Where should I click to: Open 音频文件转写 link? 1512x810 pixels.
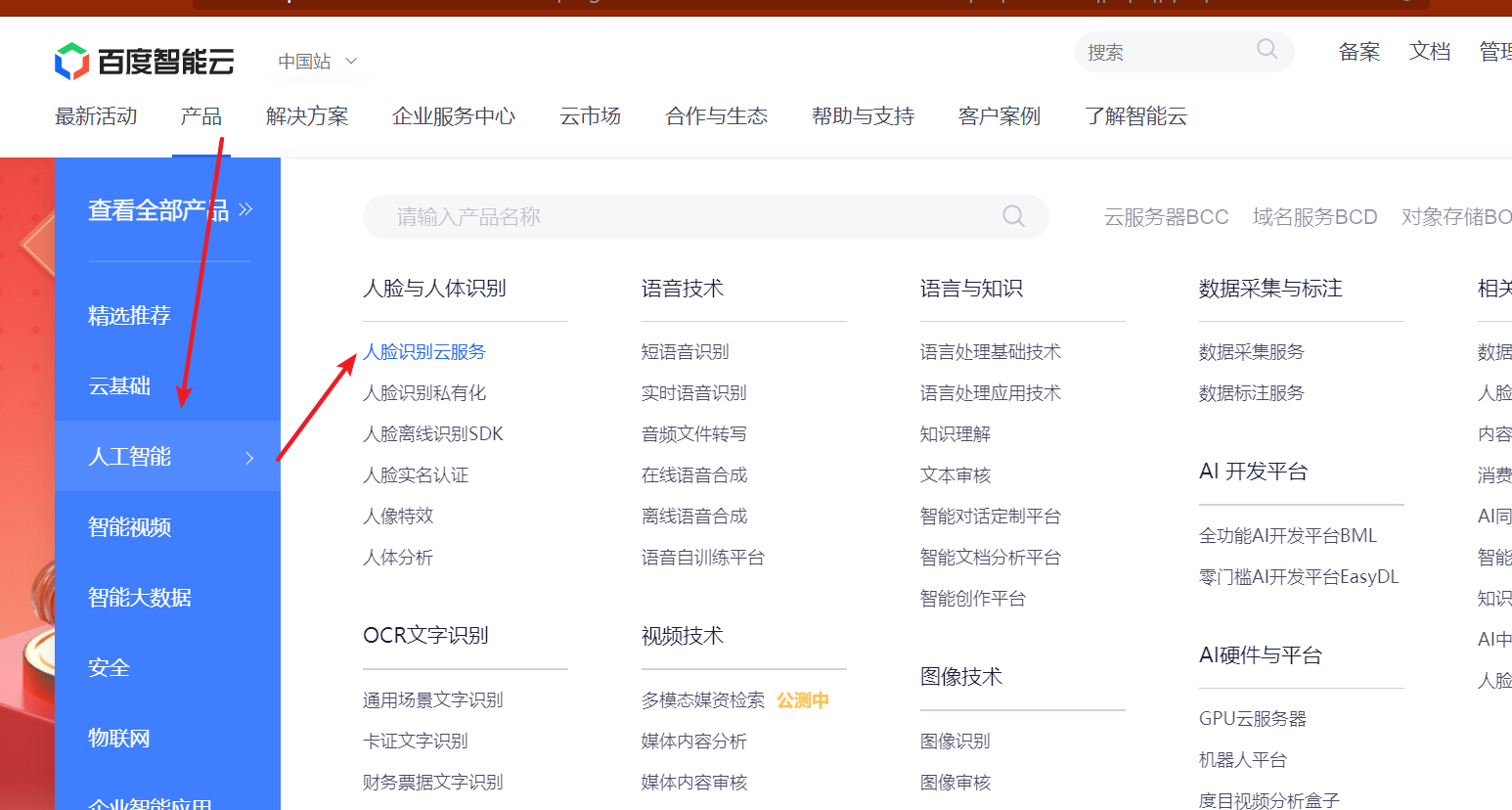coord(694,434)
